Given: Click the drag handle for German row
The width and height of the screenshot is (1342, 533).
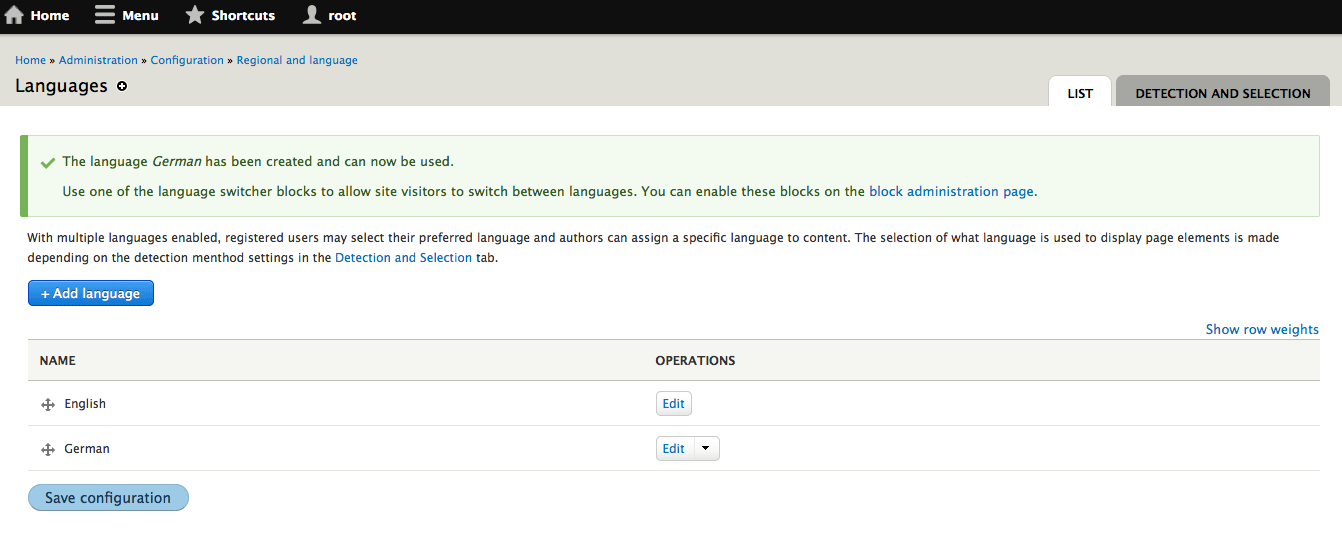Looking at the screenshot, I should [x=47, y=450].
